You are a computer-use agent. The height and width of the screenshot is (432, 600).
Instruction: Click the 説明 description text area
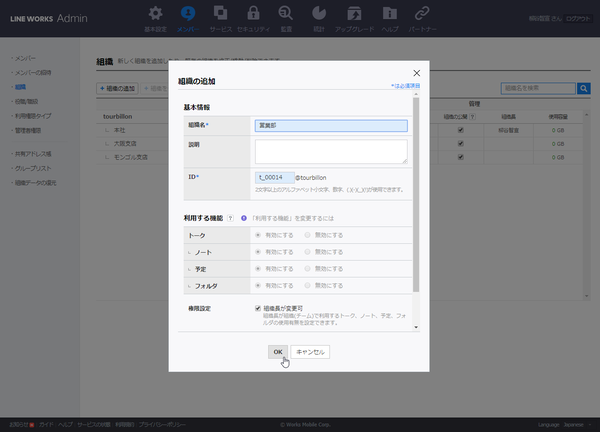pyautogui.click(x=330, y=151)
